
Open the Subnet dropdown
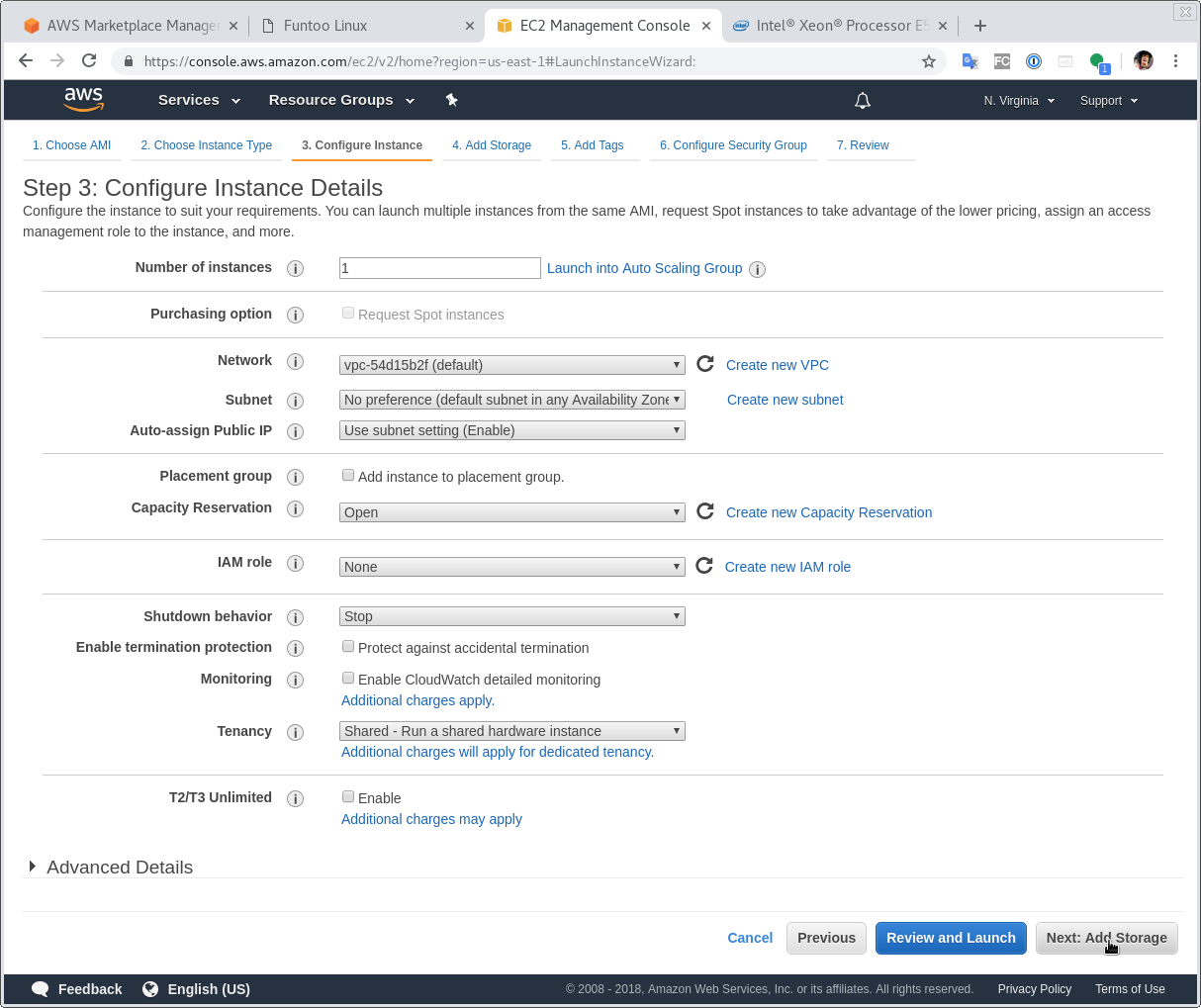coord(512,400)
